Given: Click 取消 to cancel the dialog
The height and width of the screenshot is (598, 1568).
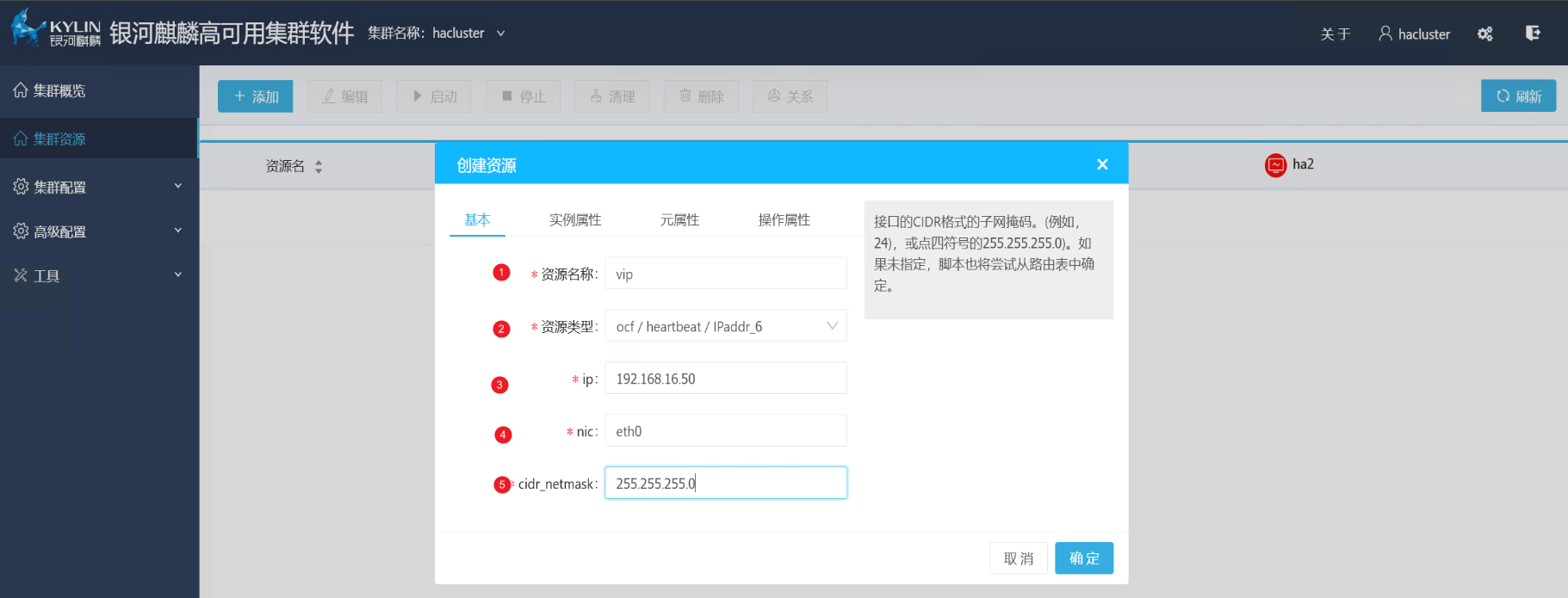Looking at the screenshot, I should (1018, 558).
